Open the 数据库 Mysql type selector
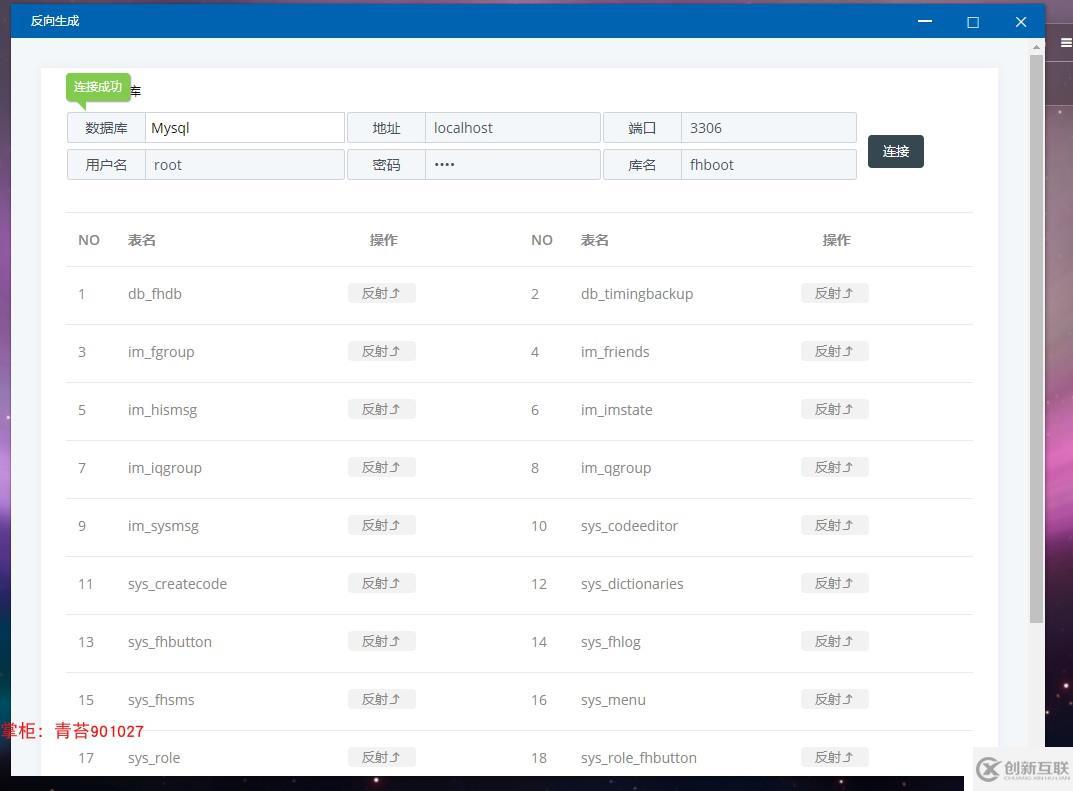The image size is (1073, 791). pyautogui.click(x=244, y=128)
